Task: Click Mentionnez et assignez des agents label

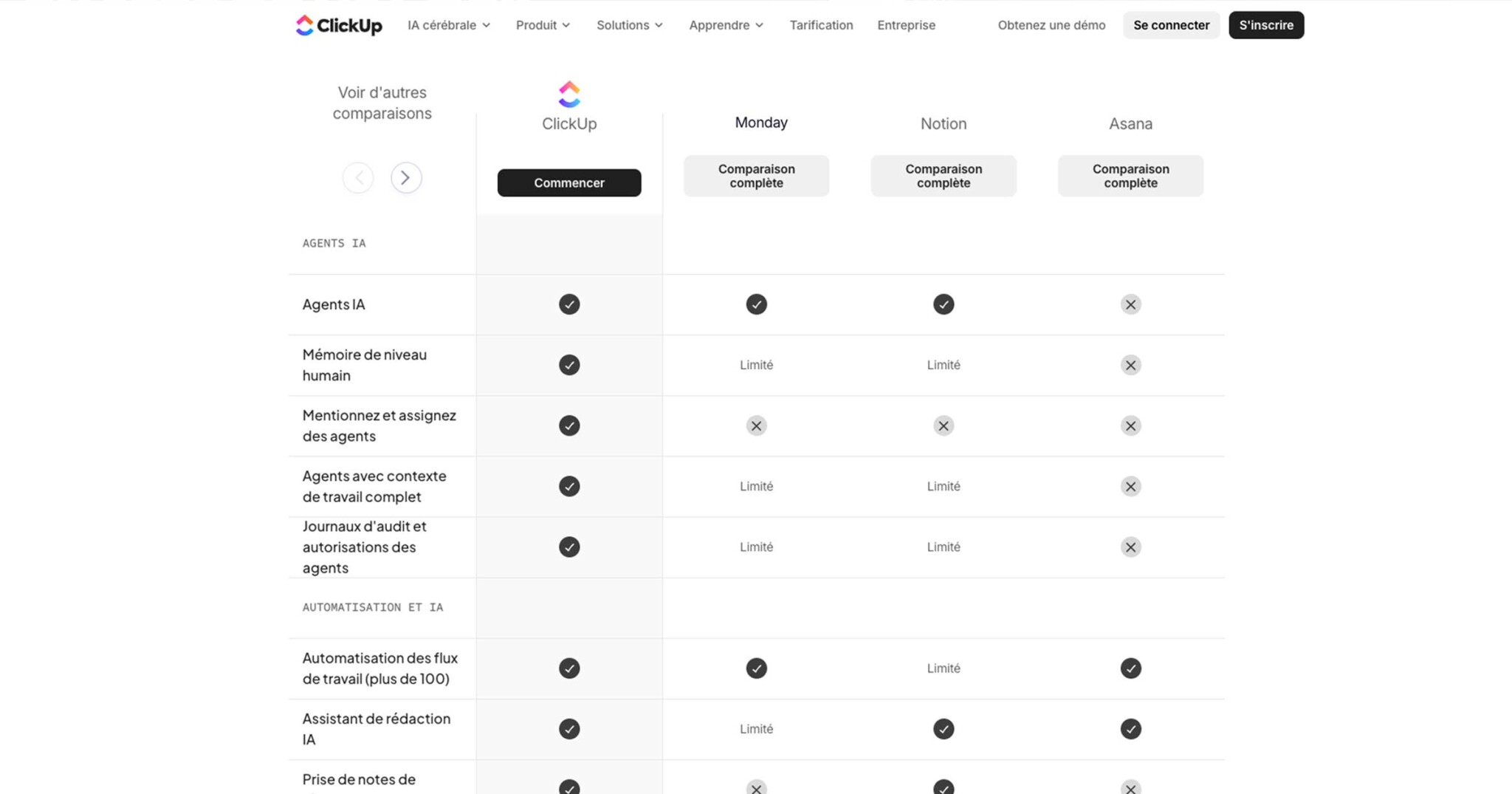Action: coord(379,425)
